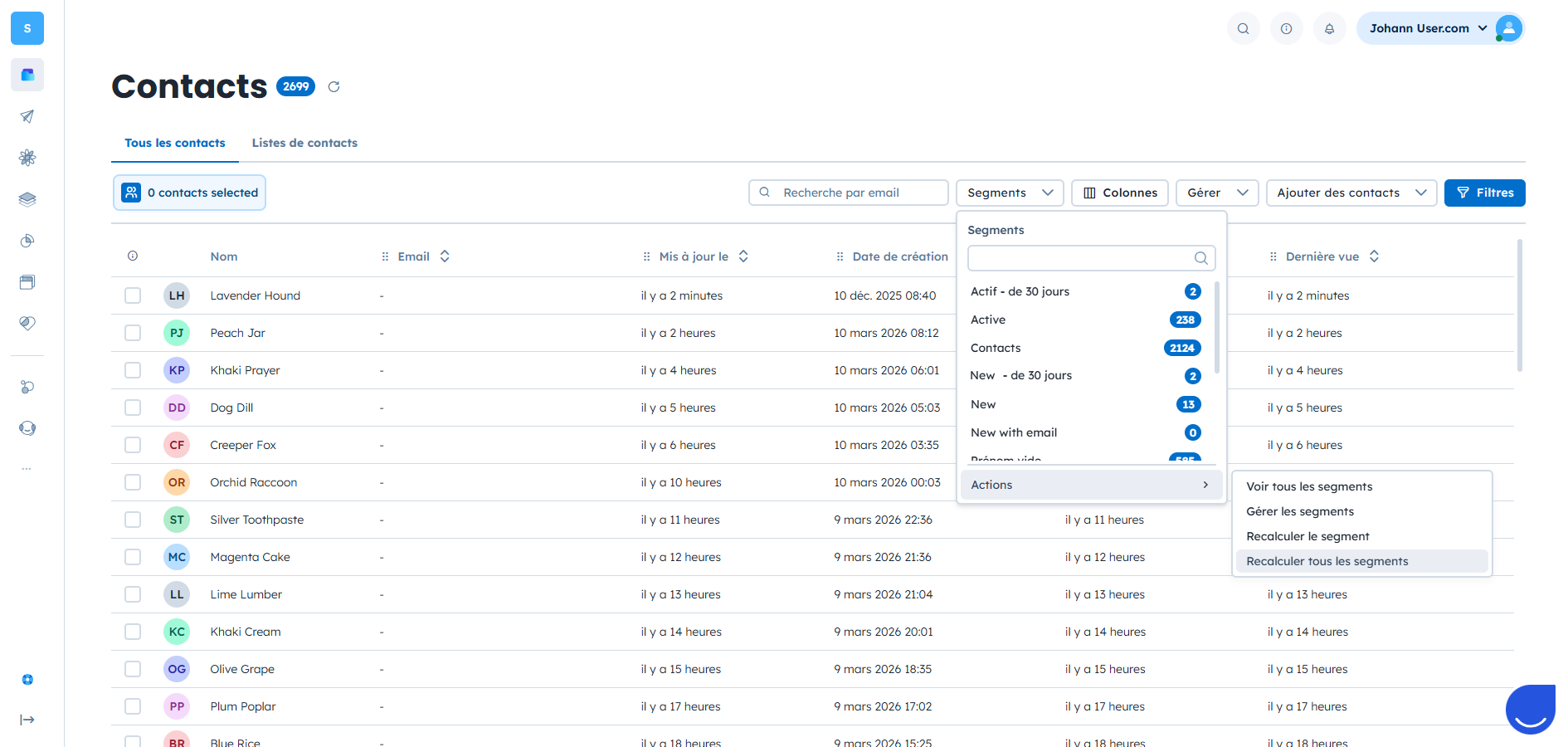Click the info icon in table header

coord(133,256)
